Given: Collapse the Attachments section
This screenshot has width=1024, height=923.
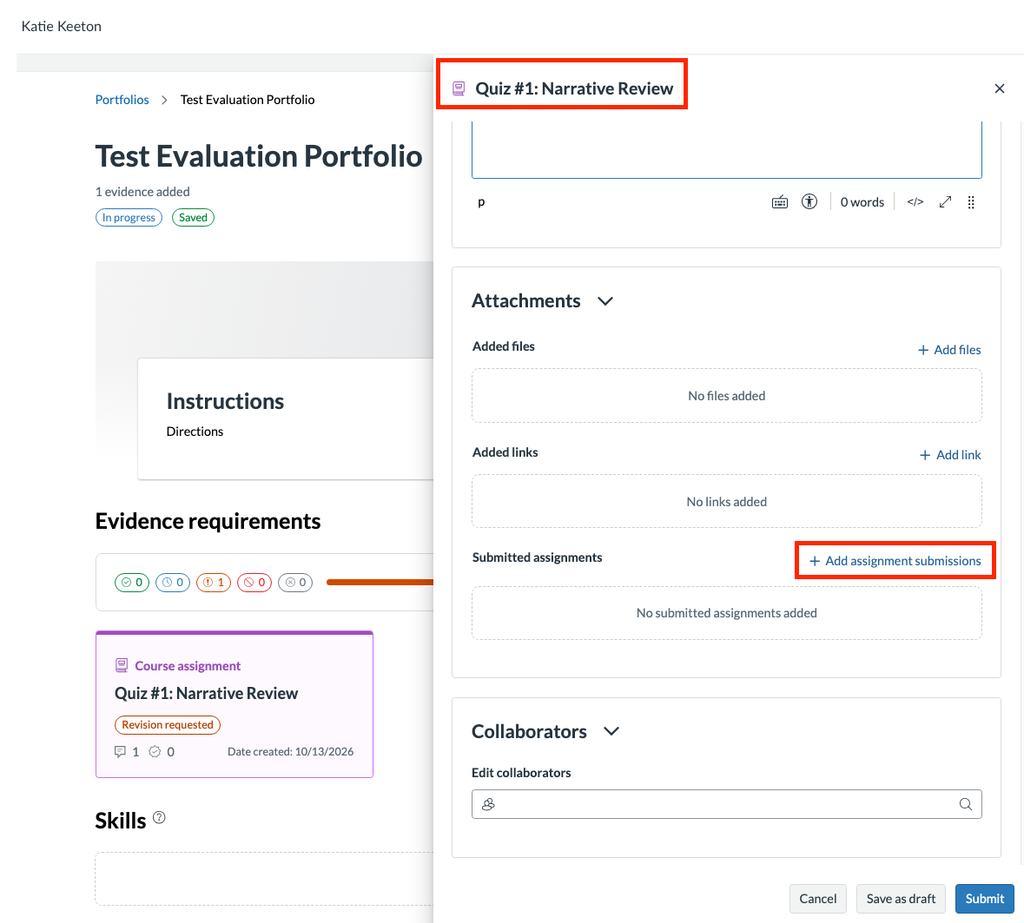Looking at the screenshot, I should pos(605,301).
